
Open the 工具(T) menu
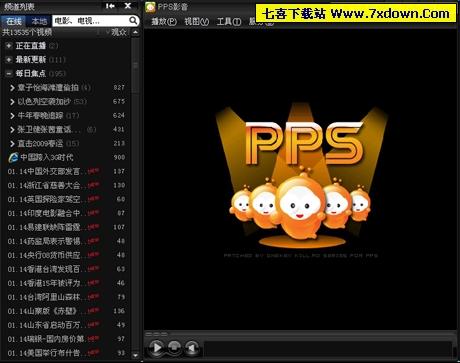[x=229, y=22]
